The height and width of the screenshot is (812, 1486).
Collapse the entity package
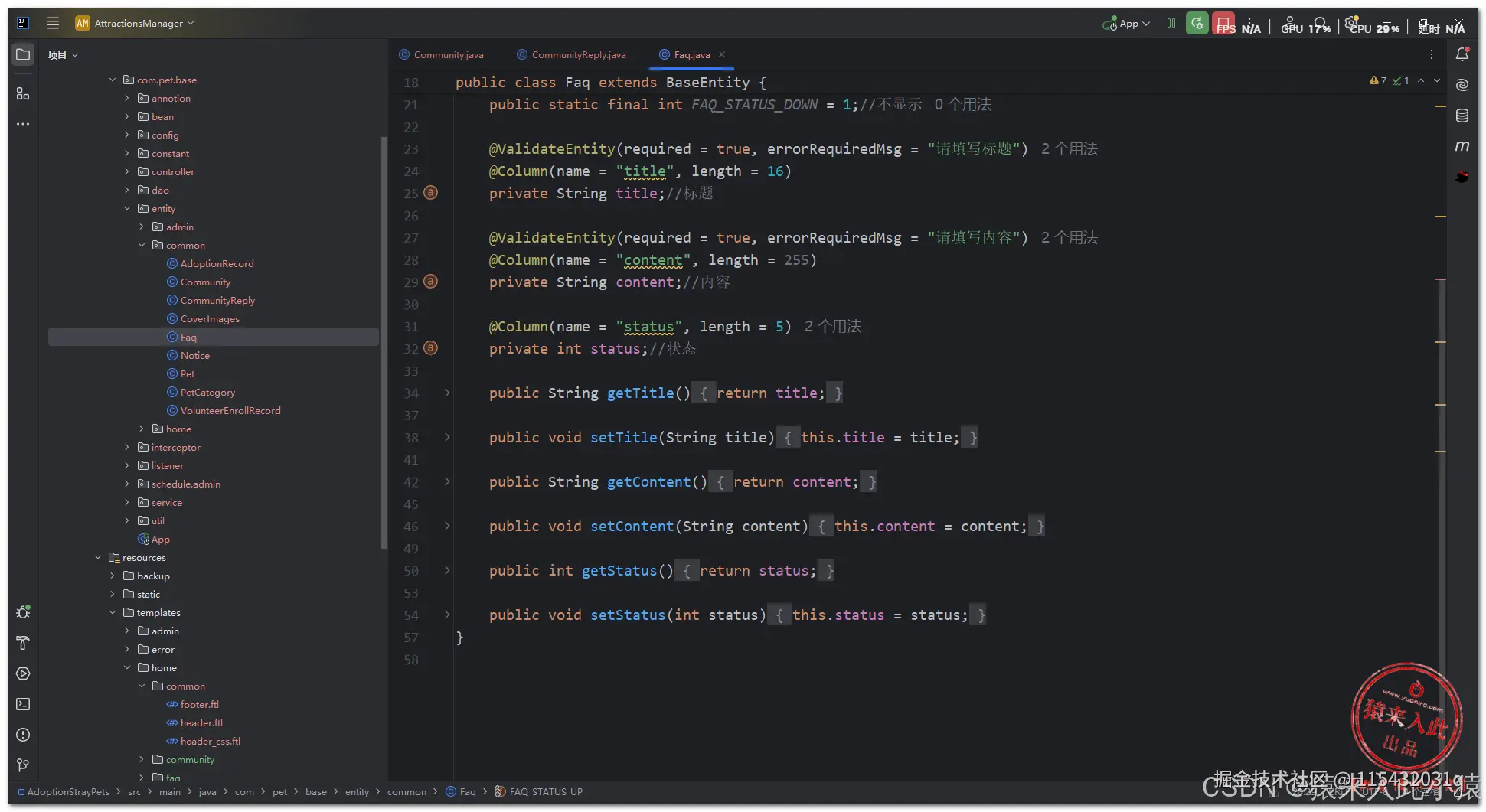[x=127, y=208]
